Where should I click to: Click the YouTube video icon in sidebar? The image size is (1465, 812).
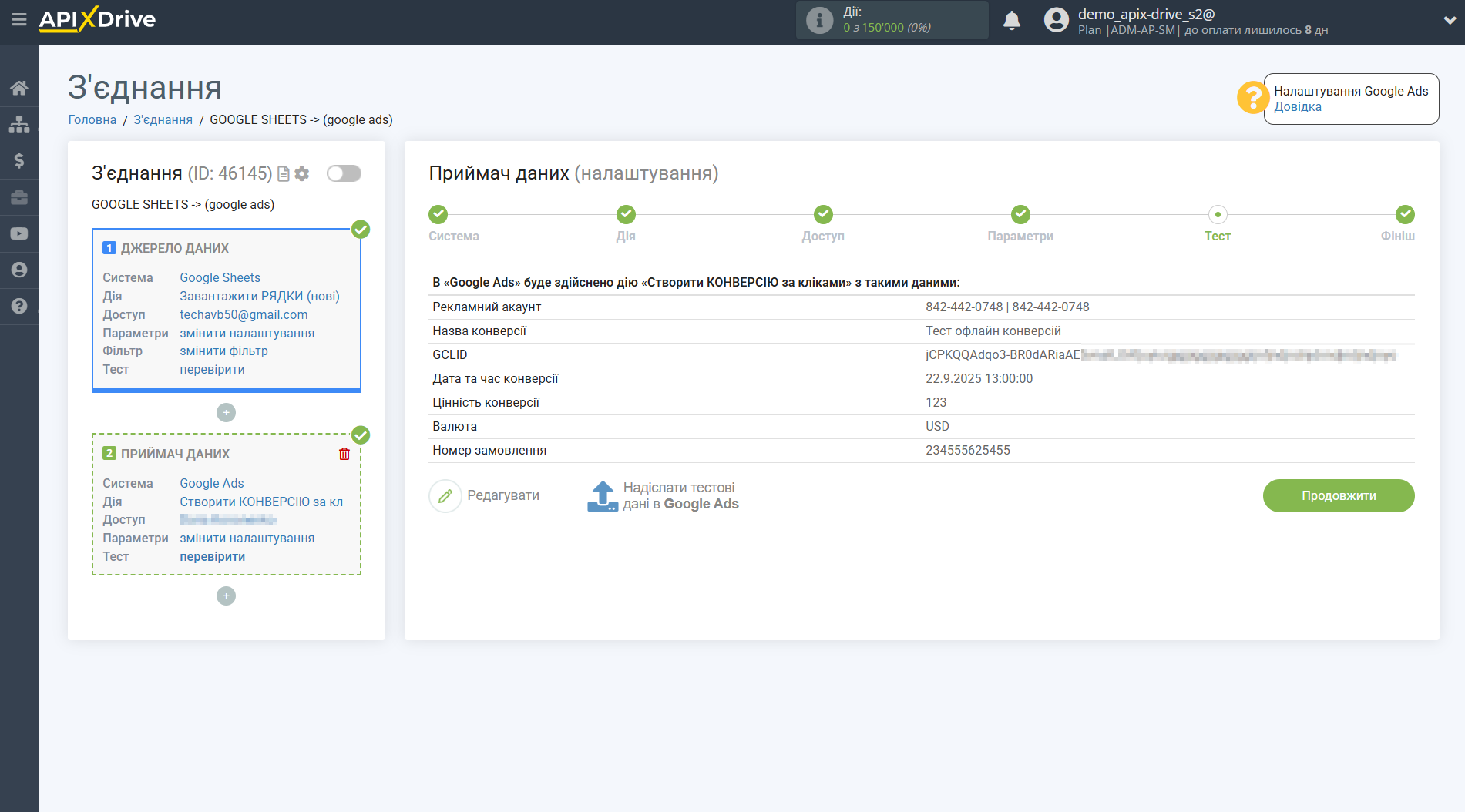(x=19, y=233)
